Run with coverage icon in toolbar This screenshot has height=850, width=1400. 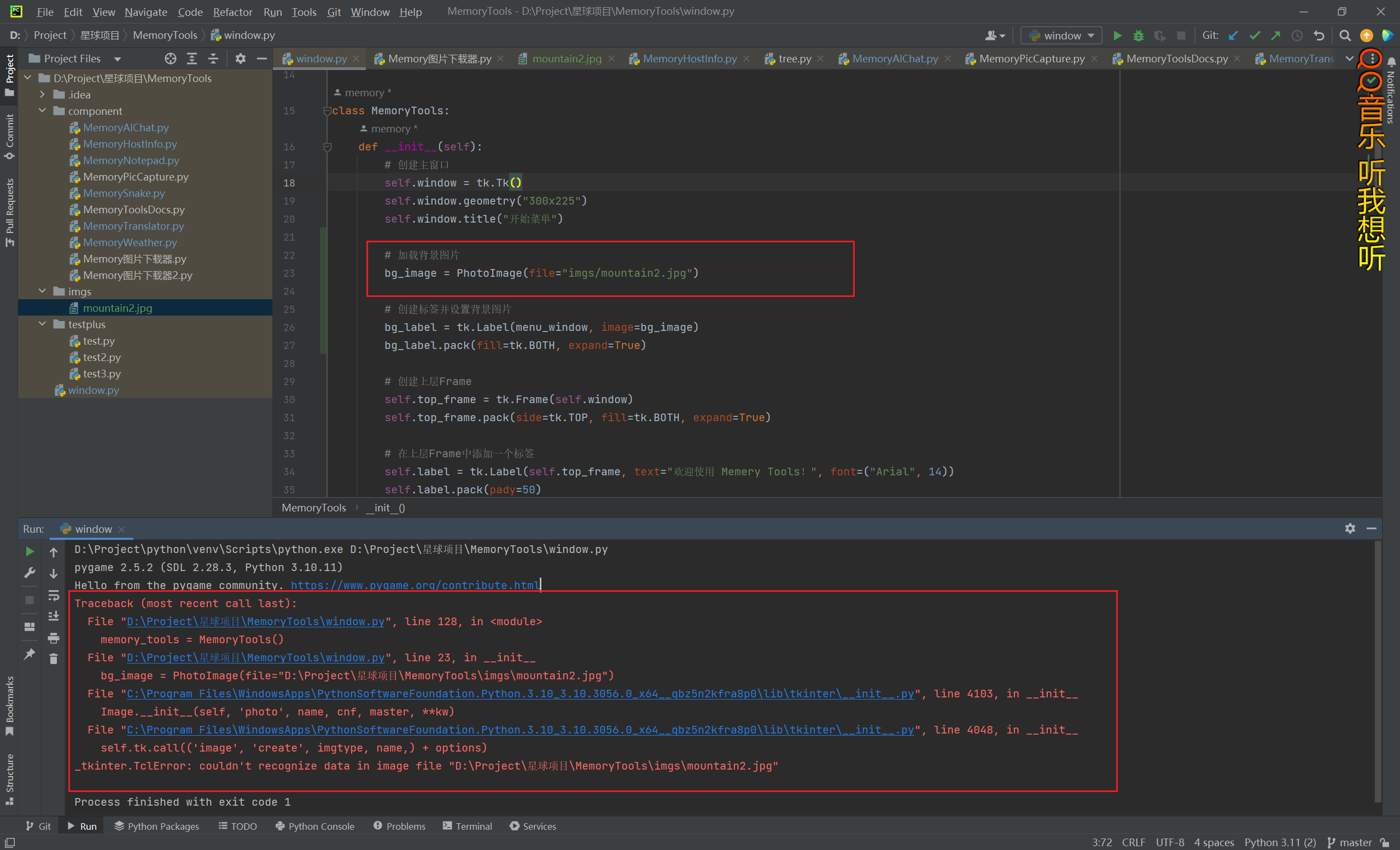click(x=1160, y=35)
